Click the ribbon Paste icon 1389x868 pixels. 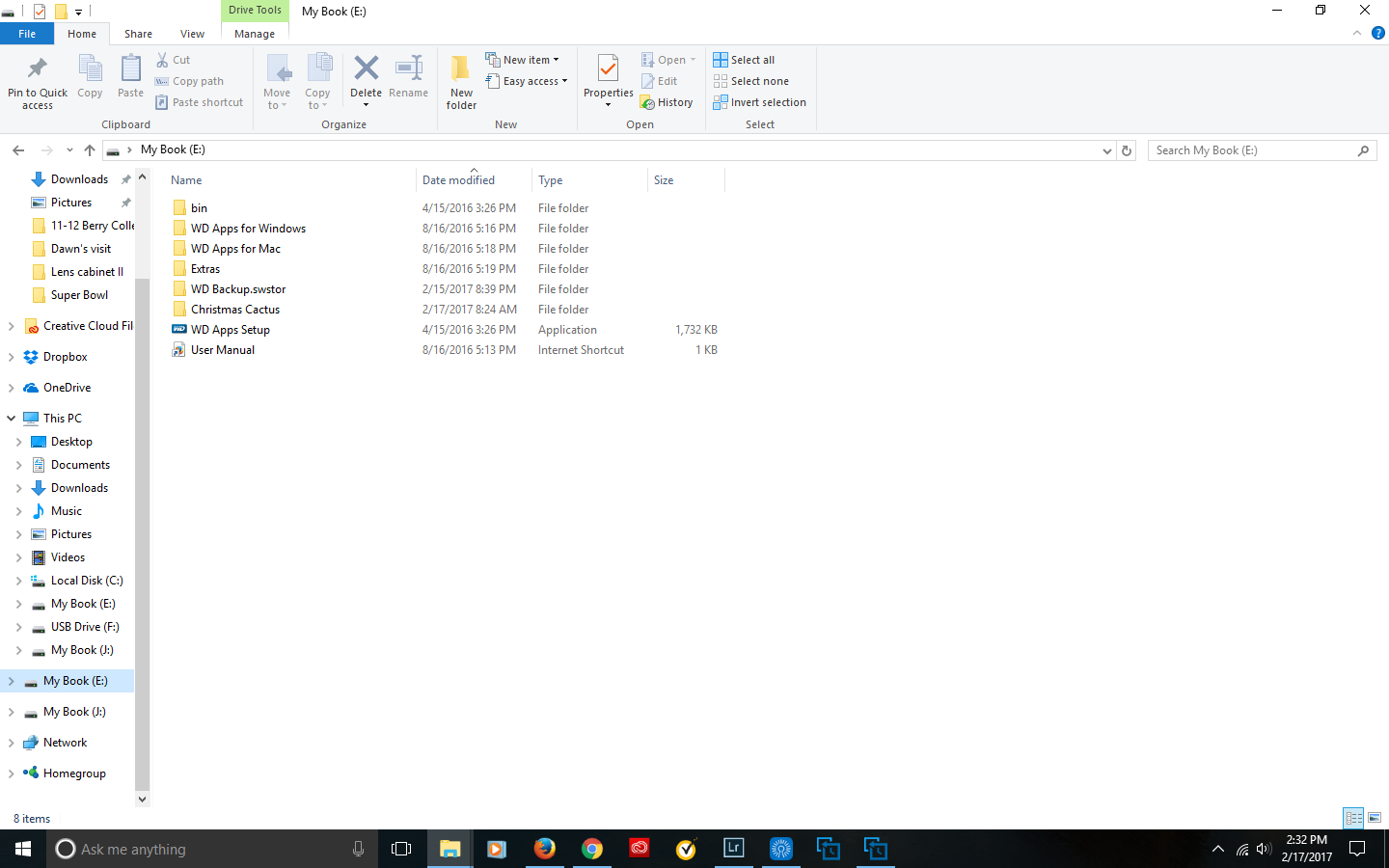(x=130, y=76)
